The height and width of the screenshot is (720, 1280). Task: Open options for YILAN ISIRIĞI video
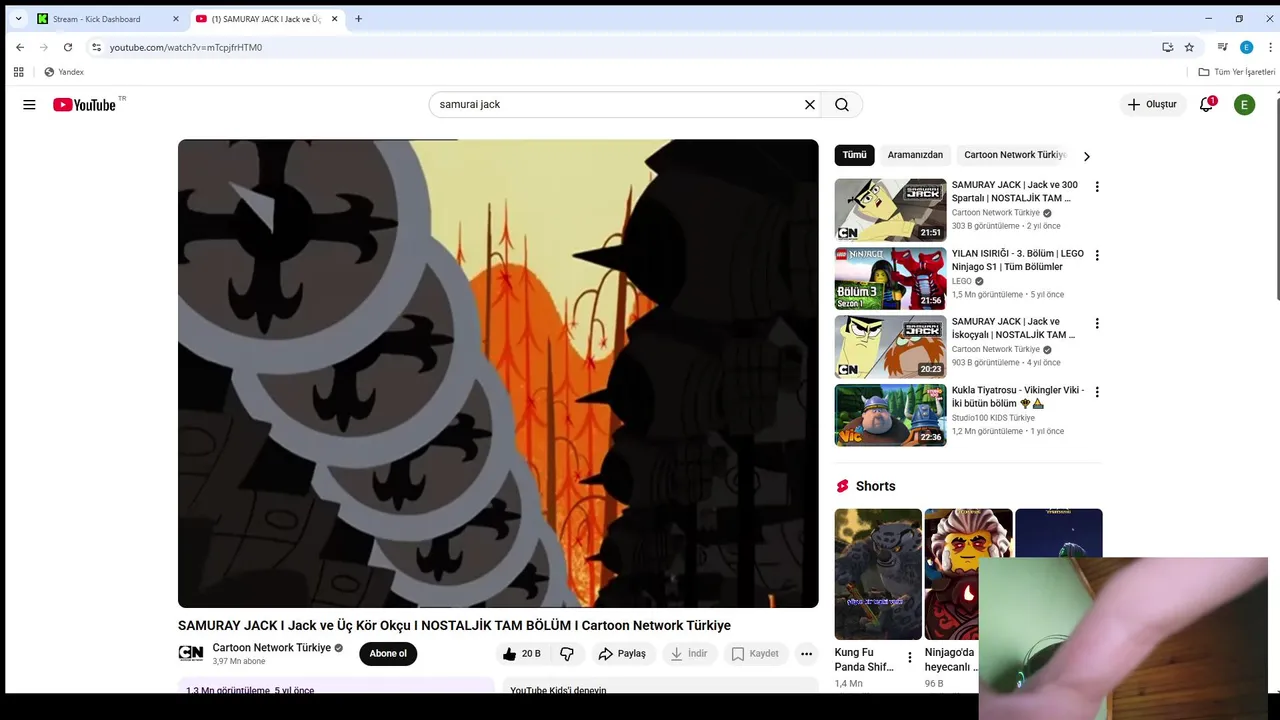(x=1097, y=256)
